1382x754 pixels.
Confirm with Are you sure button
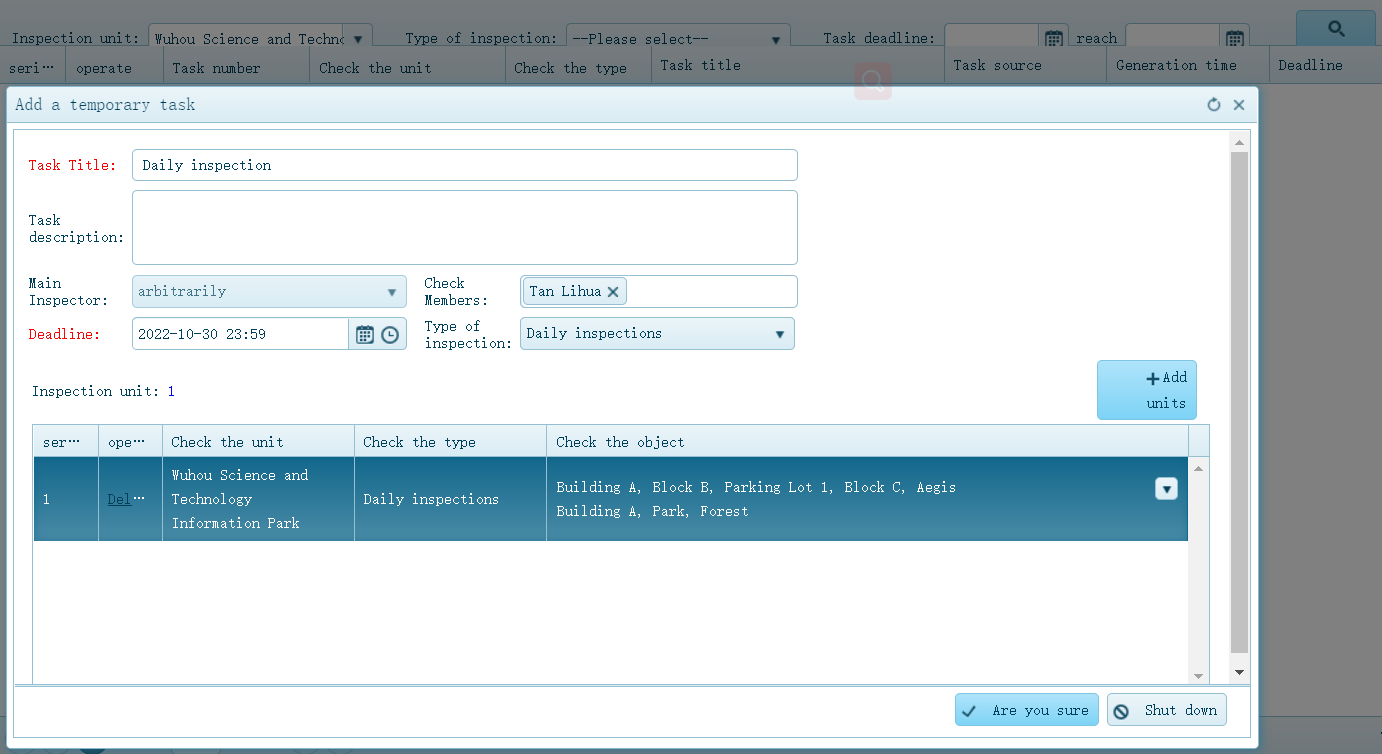point(1027,710)
